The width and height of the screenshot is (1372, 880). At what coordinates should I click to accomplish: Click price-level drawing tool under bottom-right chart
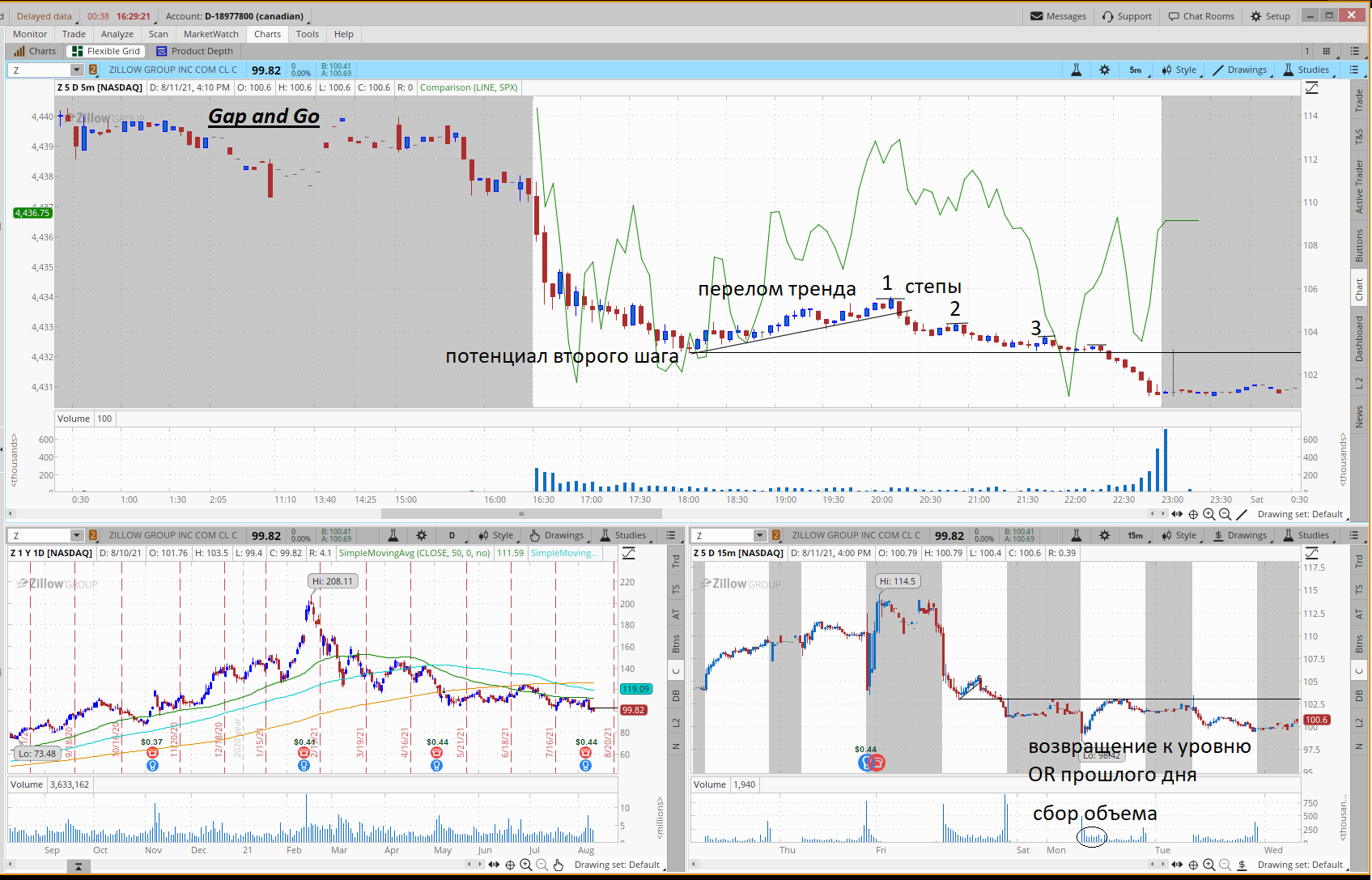[1242, 865]
